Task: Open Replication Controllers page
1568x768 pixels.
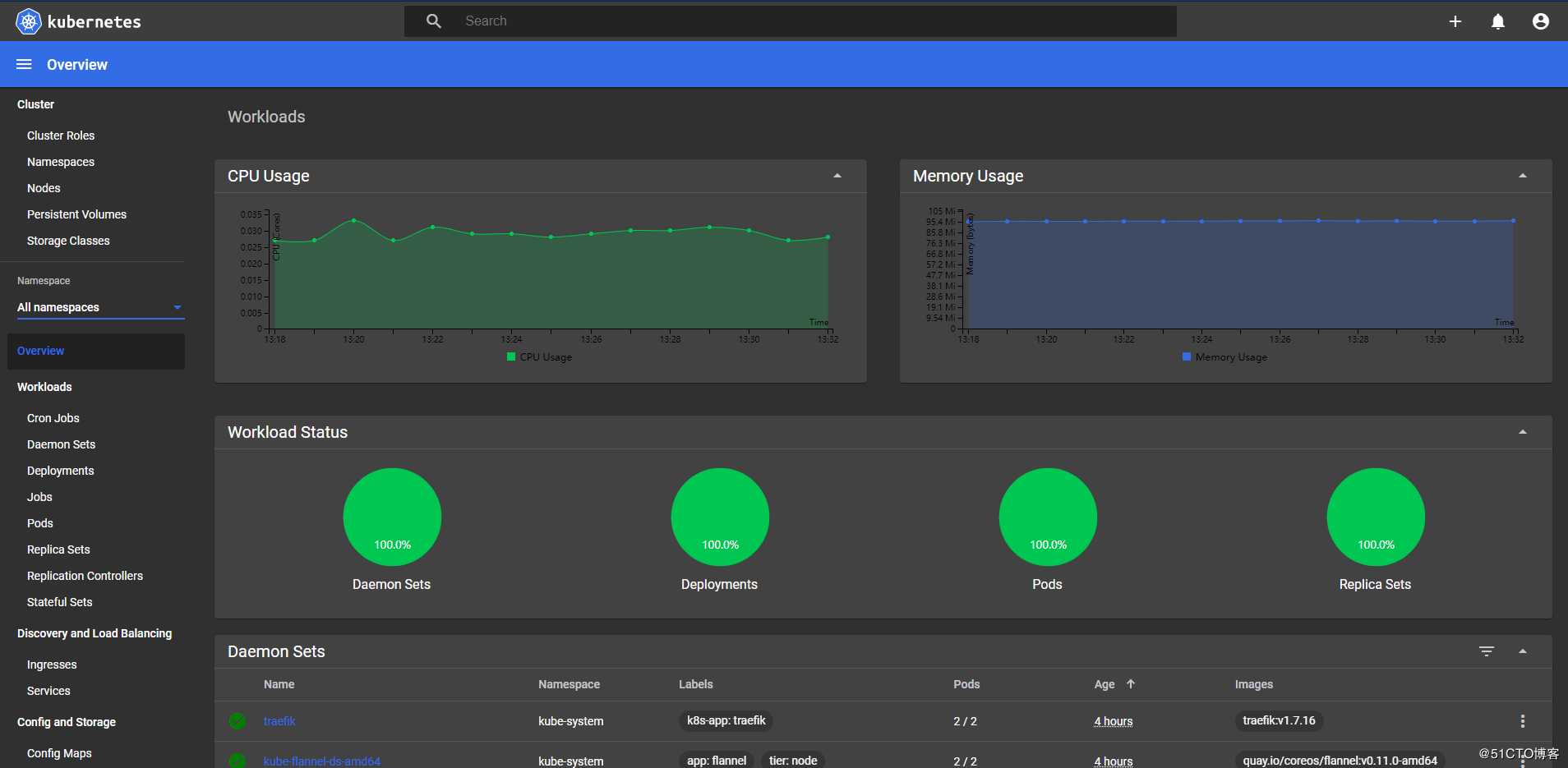Action: [85, 576]
